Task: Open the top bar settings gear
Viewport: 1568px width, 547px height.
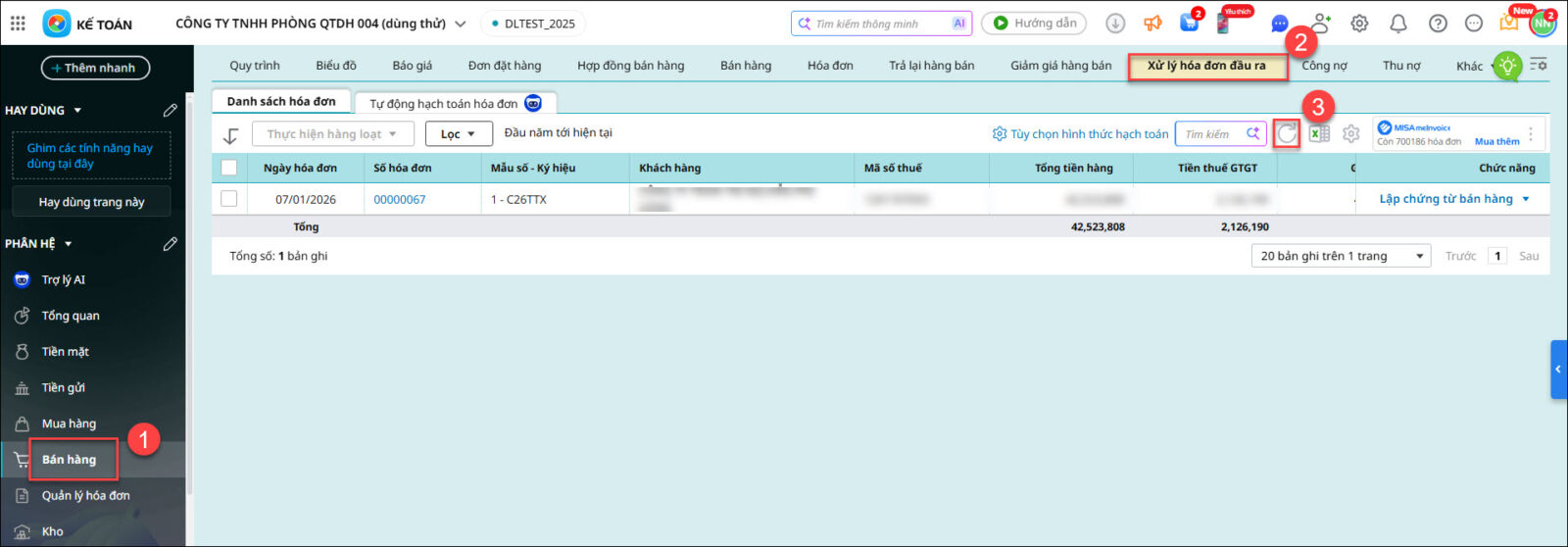Action: [x=1359, y=24]
